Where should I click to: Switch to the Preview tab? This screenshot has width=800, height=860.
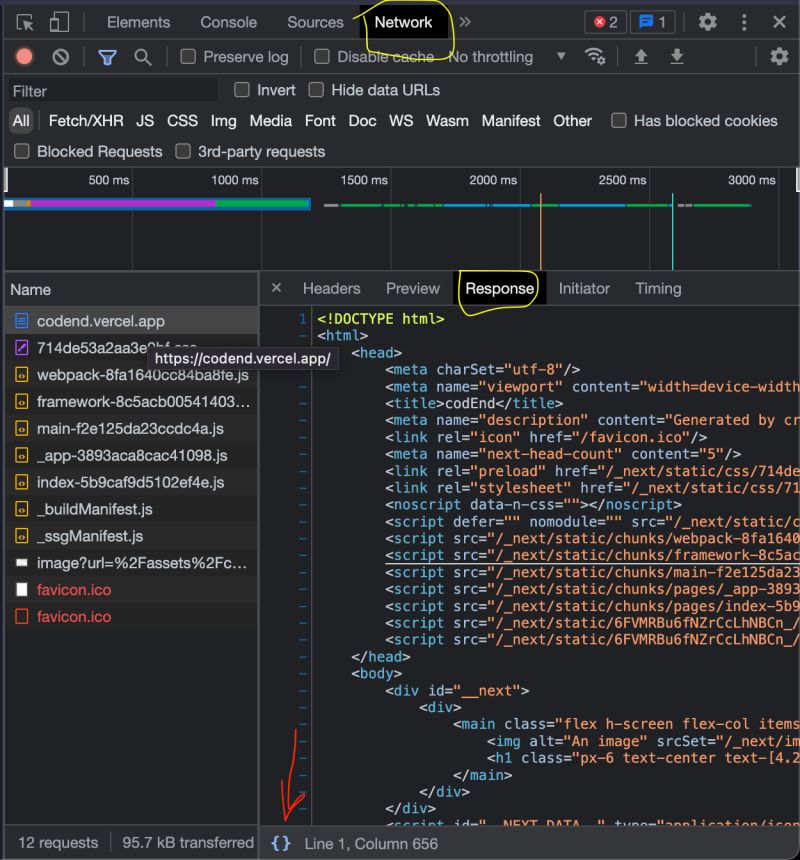412,288
